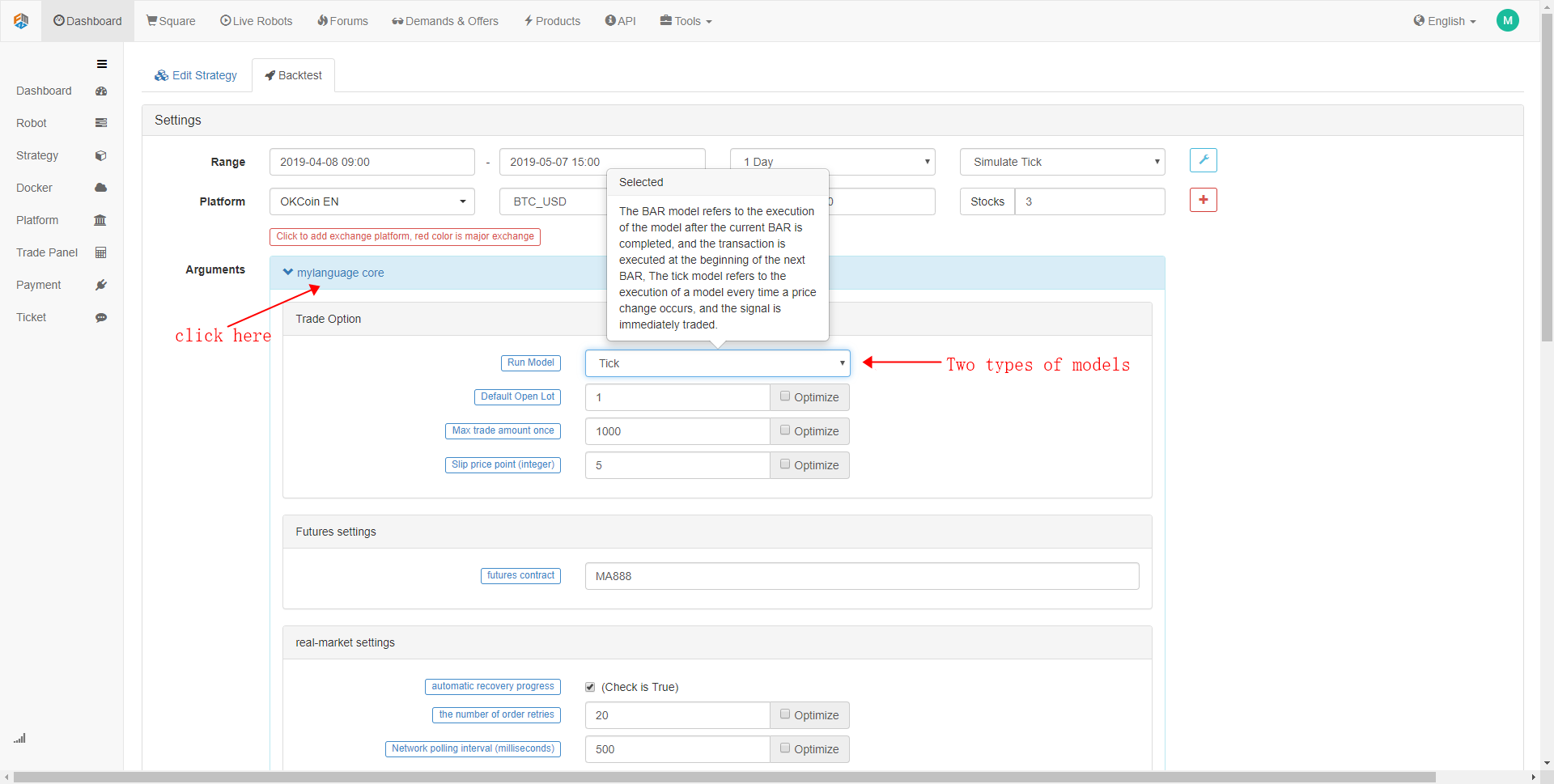Click the futures contract MA888 field
The image size is (1554, 784).
click(862, 576)
